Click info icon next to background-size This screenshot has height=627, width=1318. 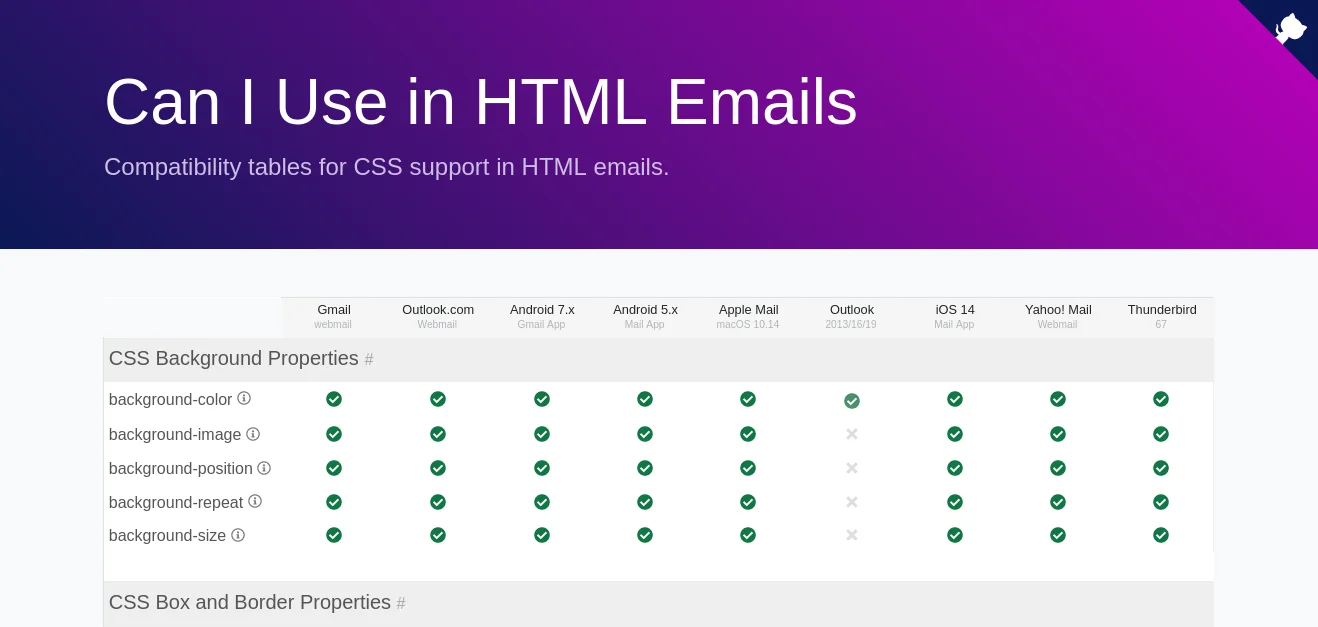(x=238, y=535)
